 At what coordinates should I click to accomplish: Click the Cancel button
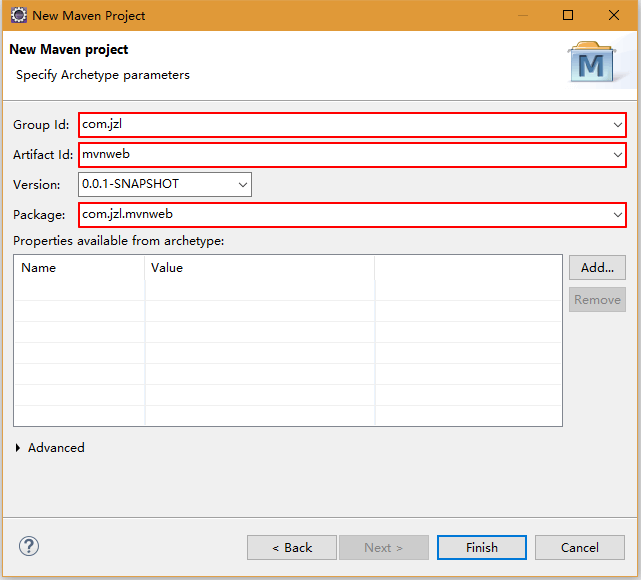(580, 547)
